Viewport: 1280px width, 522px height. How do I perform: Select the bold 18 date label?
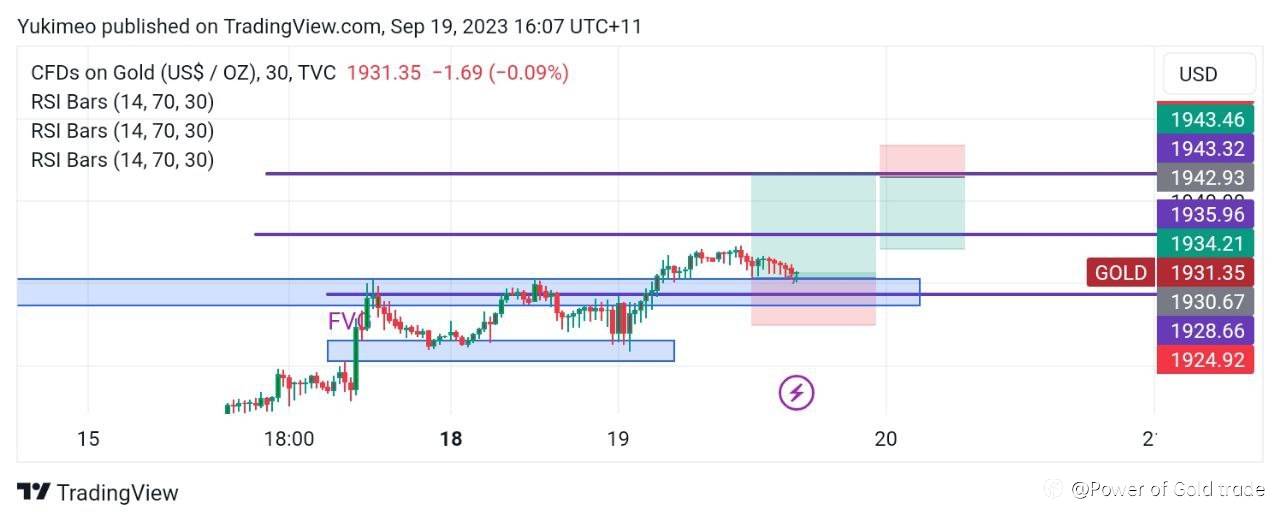click(x=451, y=438)
